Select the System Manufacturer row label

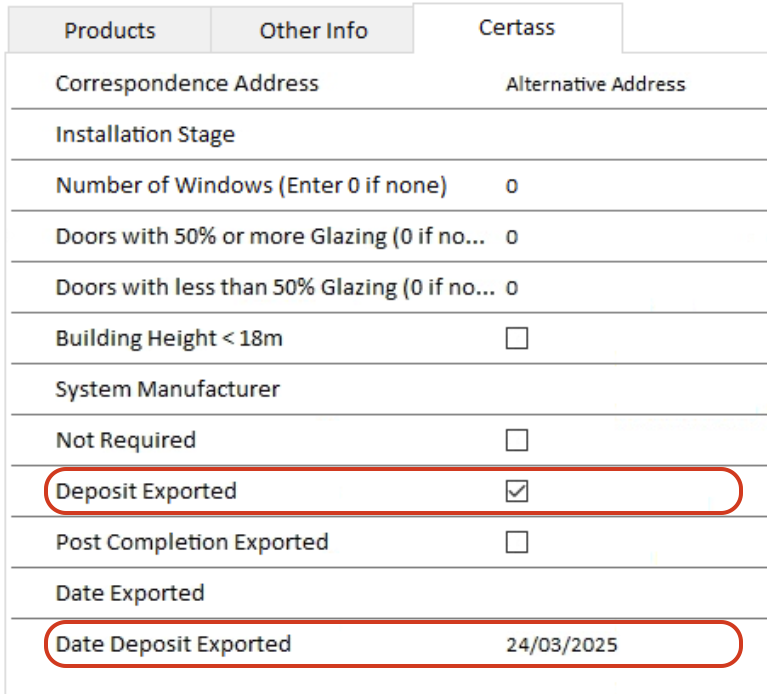tap(167, 389)
